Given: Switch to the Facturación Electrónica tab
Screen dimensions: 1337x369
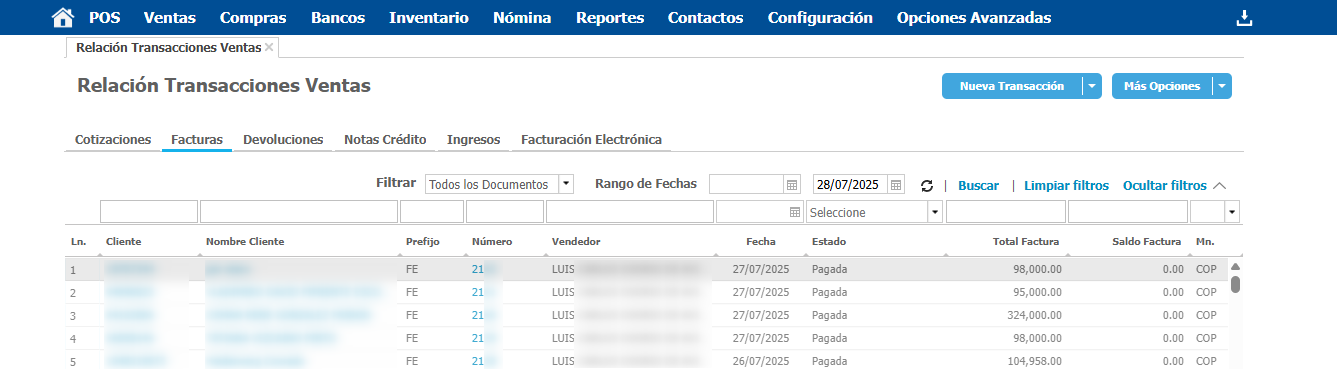Looking at the screenshot, I should click(592, 140).
